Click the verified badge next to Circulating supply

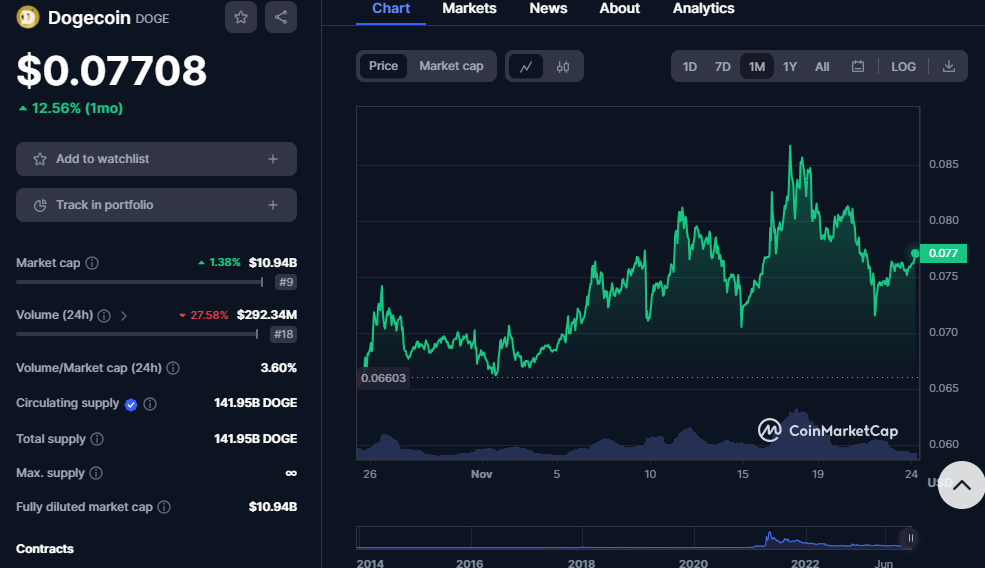click(x=131, y=405)
